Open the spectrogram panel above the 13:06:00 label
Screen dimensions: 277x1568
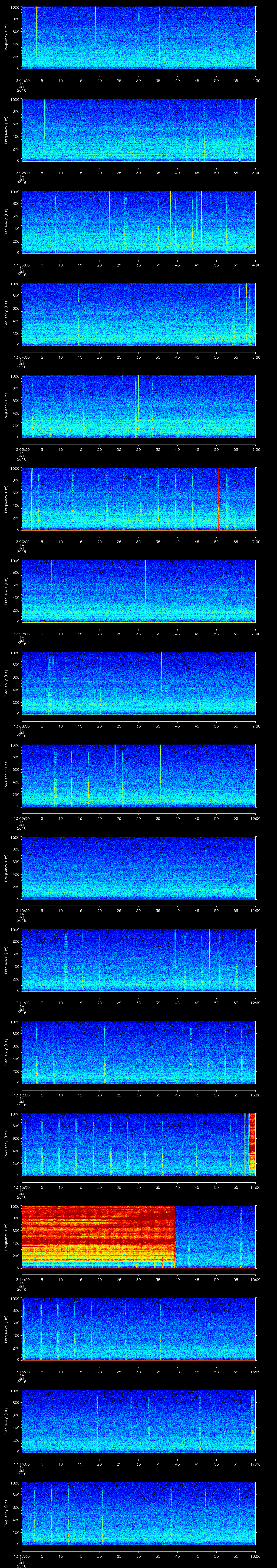click(x=139, y=499)
